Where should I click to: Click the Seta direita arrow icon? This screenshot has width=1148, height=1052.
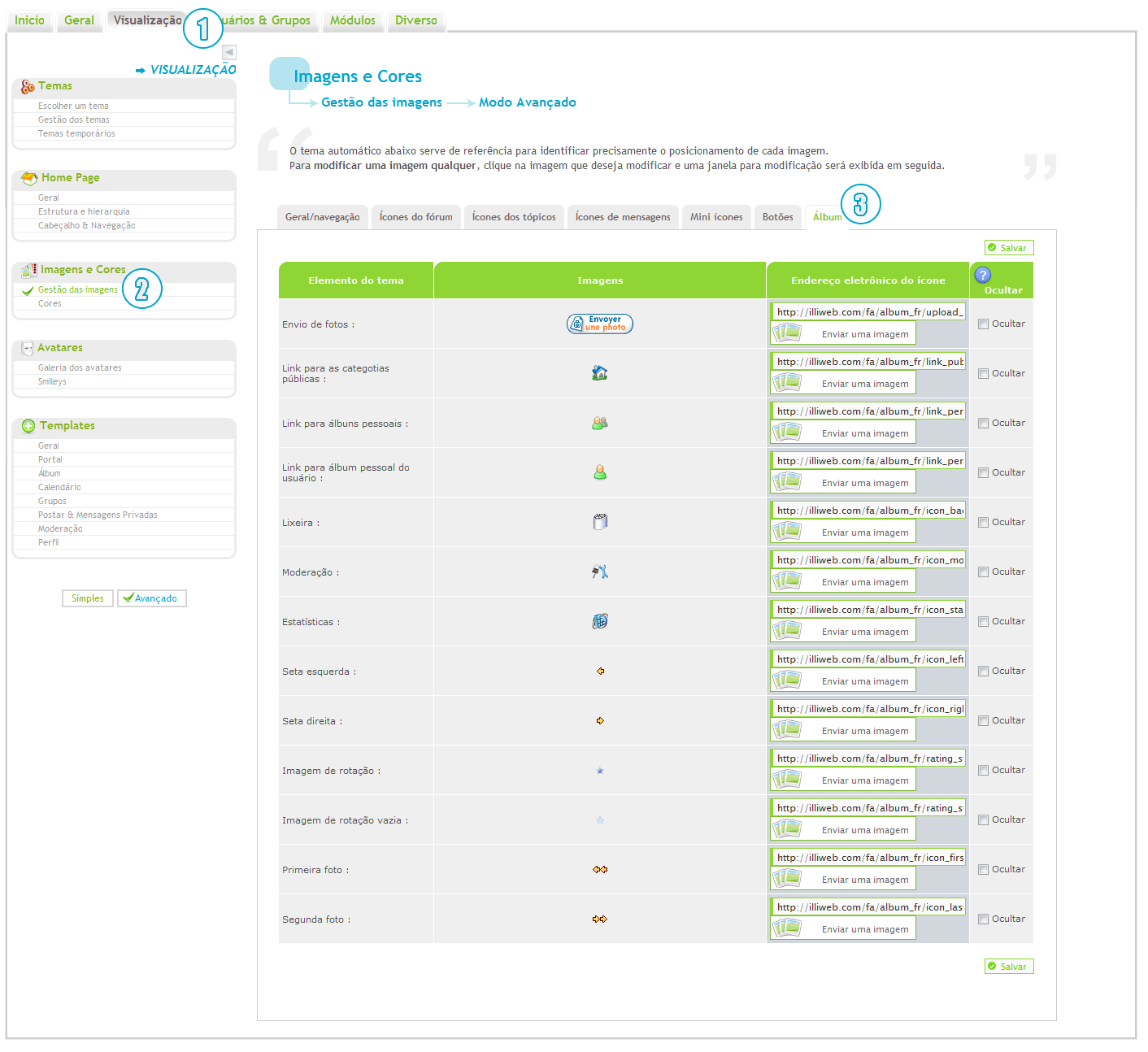600,720
